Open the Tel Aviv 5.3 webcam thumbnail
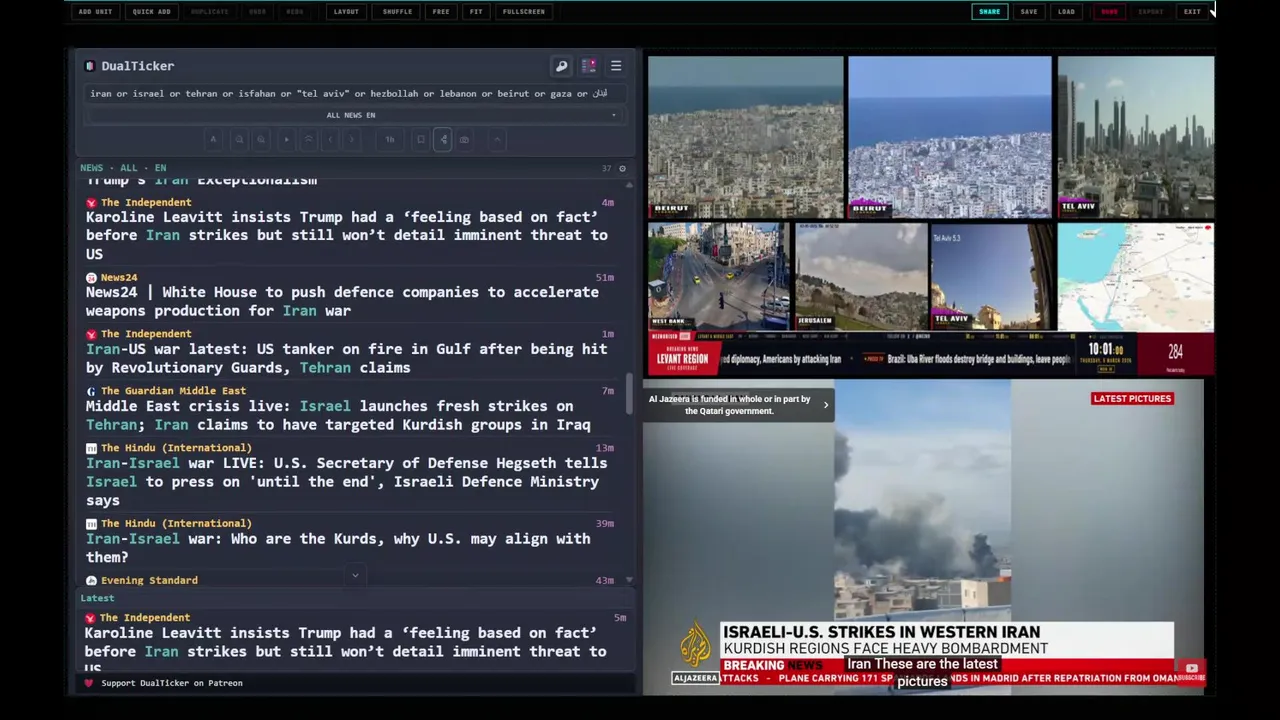This screenshot has height=720, width=1280. pos(992,276)
